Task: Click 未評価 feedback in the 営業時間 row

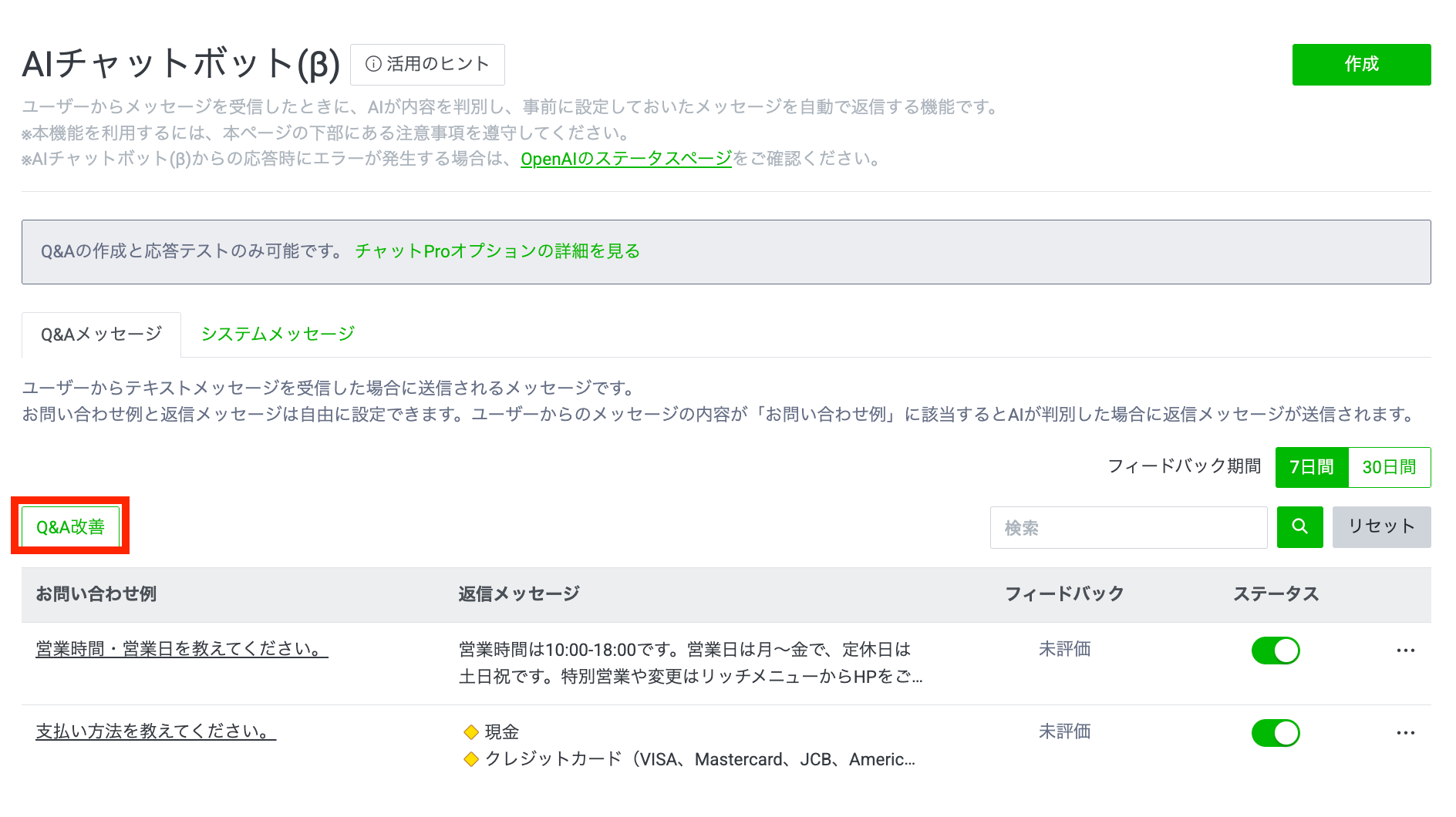Action: [x=1064, y=649]
